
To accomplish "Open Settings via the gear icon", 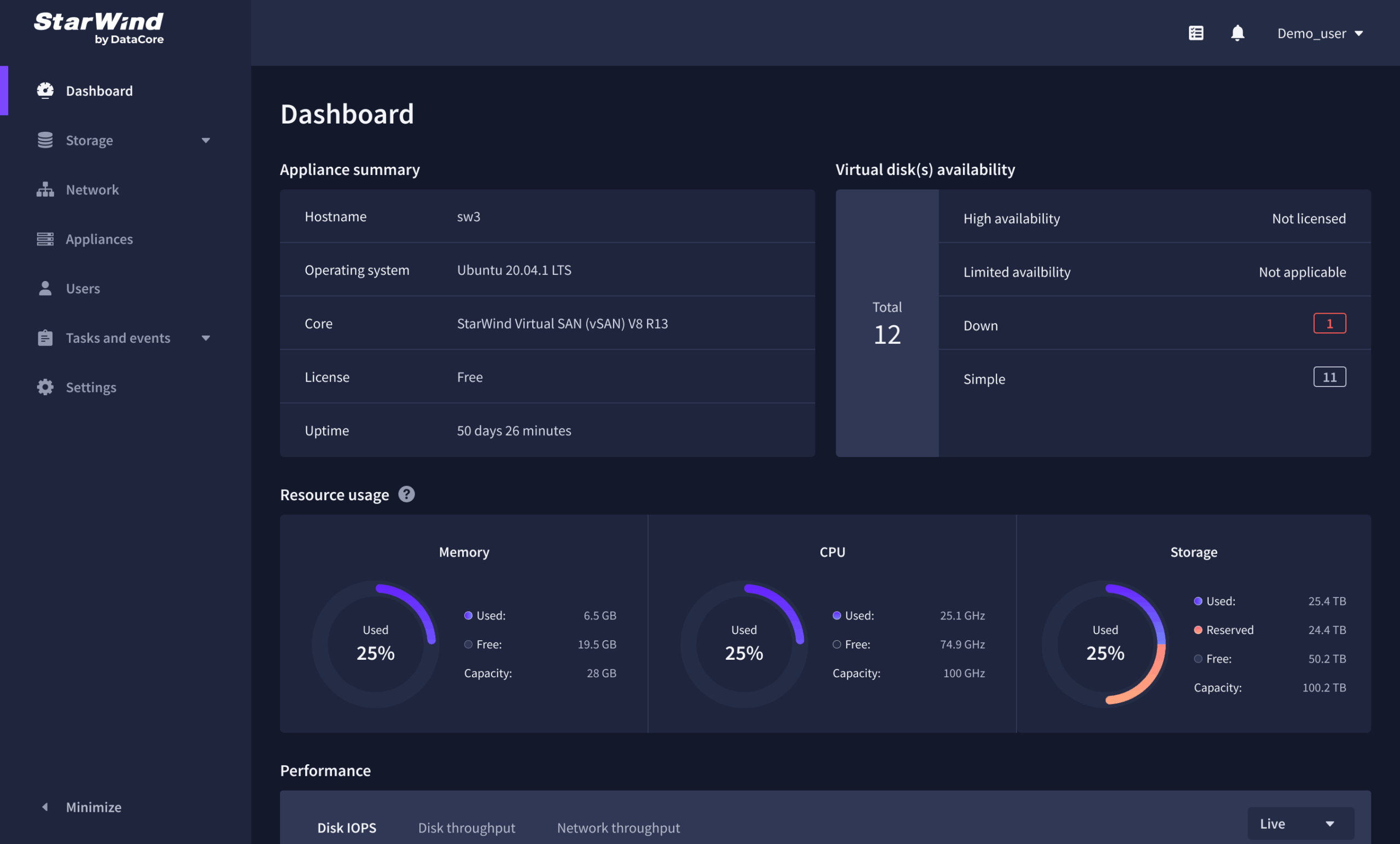I will [45, 388].
